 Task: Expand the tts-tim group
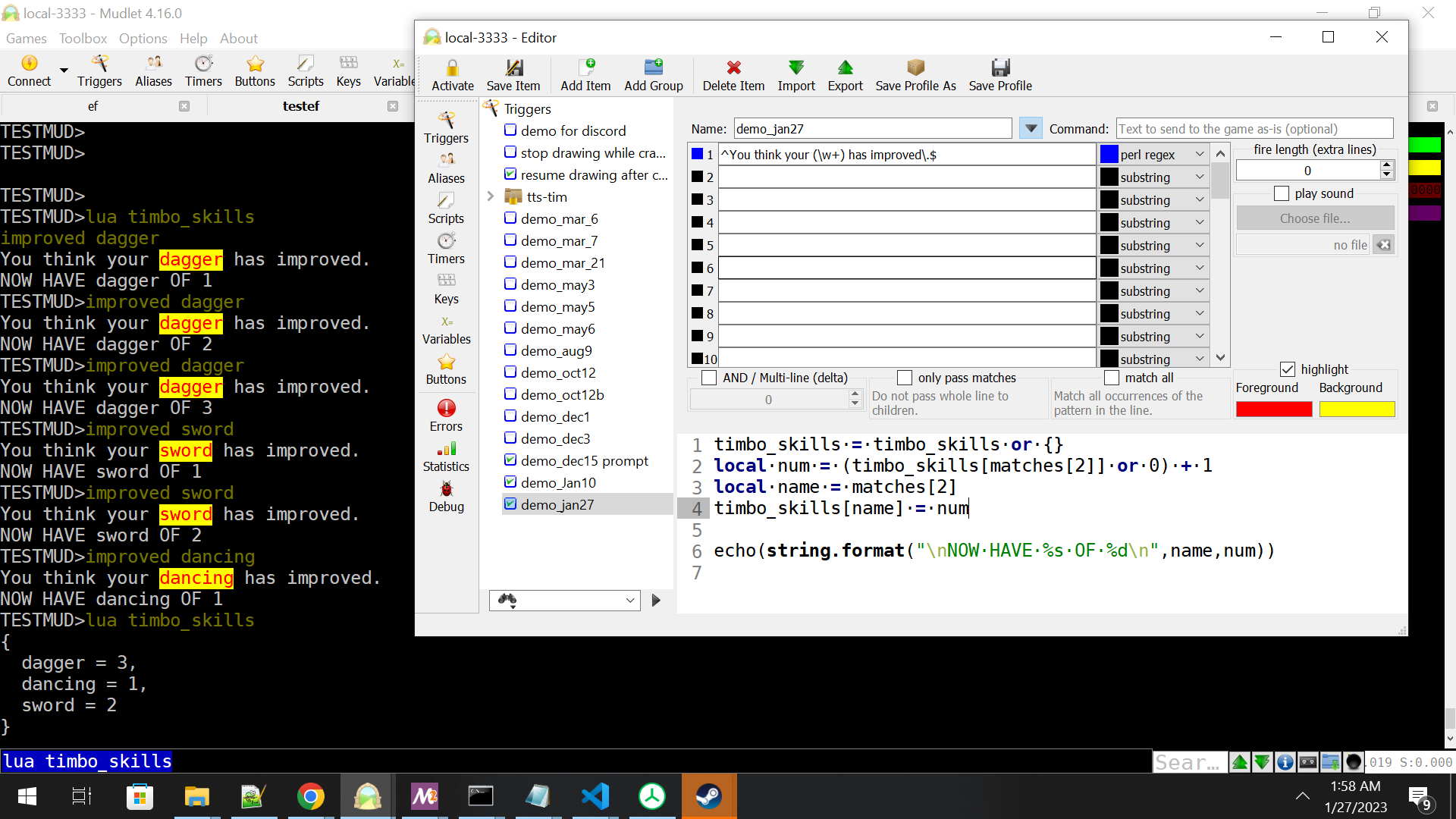(x=491, y=196)
